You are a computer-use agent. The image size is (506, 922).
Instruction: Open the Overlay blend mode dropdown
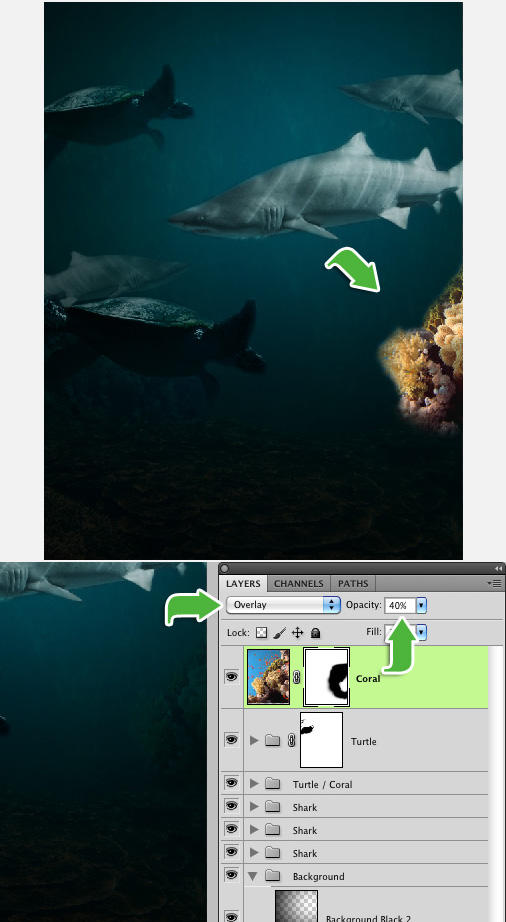(283, 604)
